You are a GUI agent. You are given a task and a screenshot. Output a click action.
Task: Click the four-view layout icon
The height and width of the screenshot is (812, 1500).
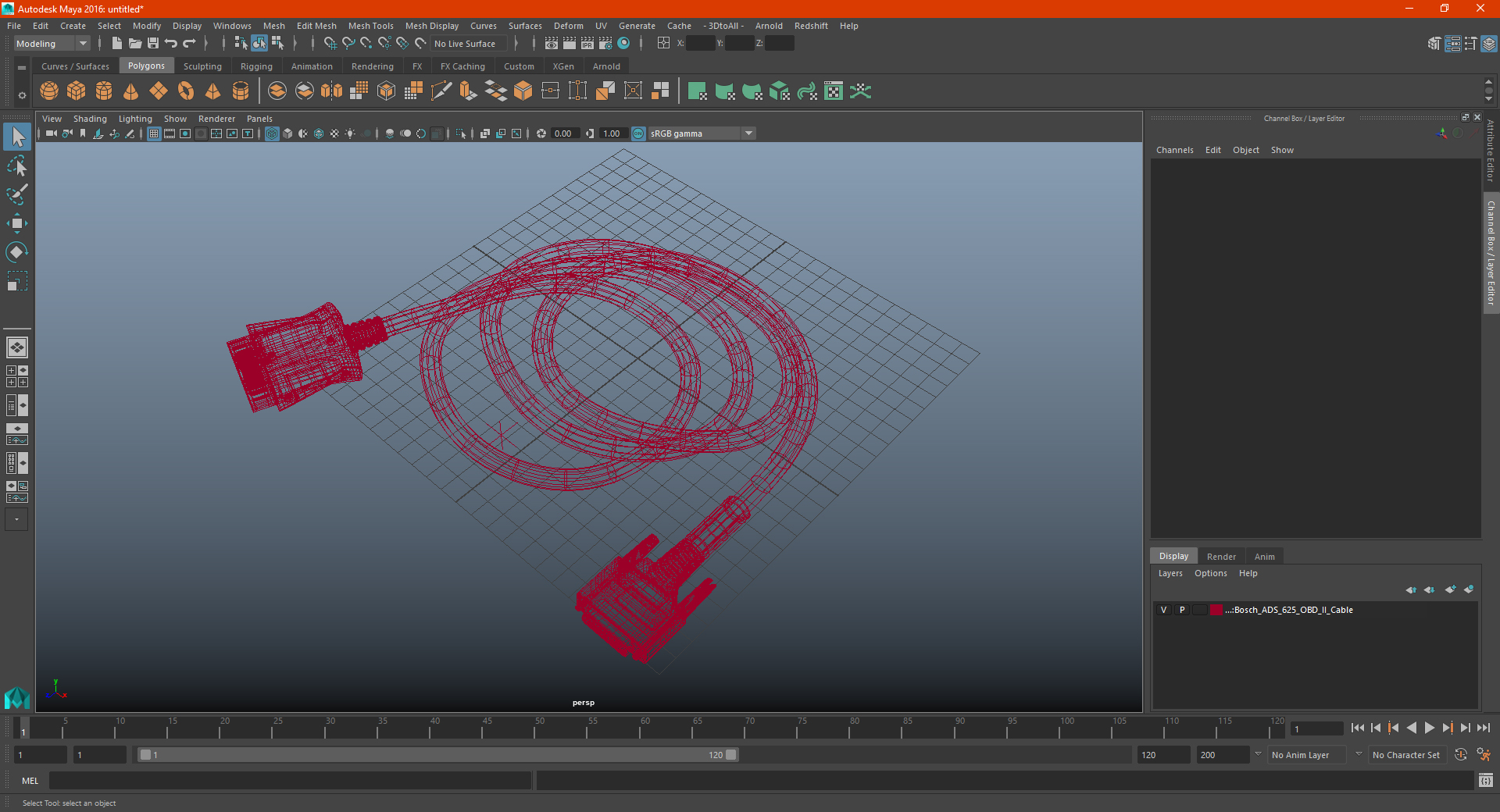point(17,376)
